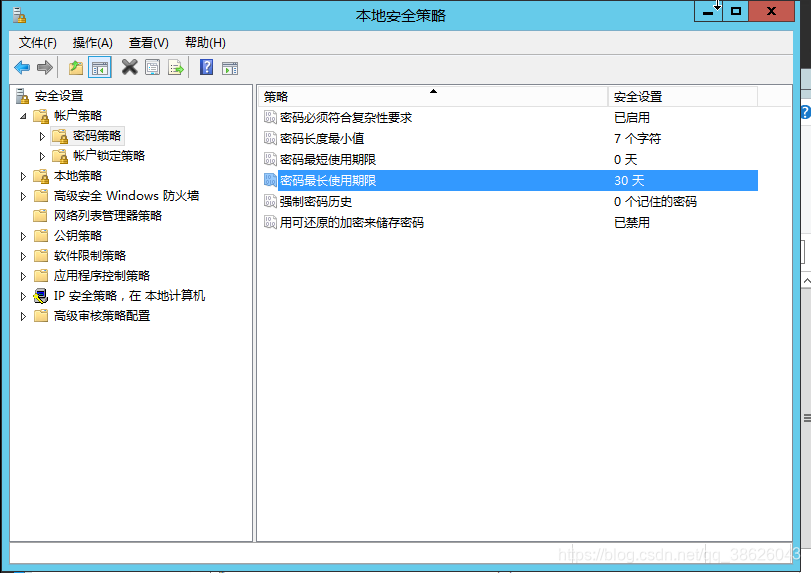
Task: Click the 已禁用 value cell
Action: [632, 223]
